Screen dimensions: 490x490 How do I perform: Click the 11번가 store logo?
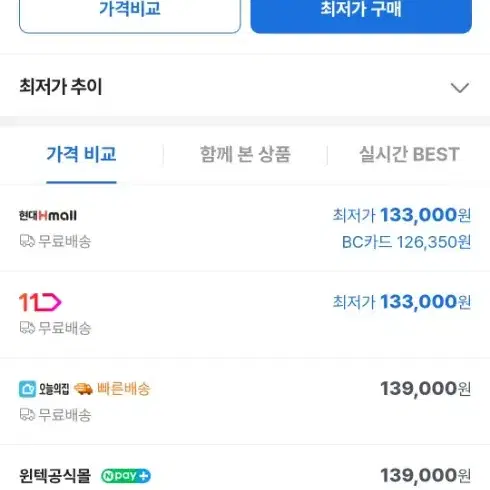point(40,302)
